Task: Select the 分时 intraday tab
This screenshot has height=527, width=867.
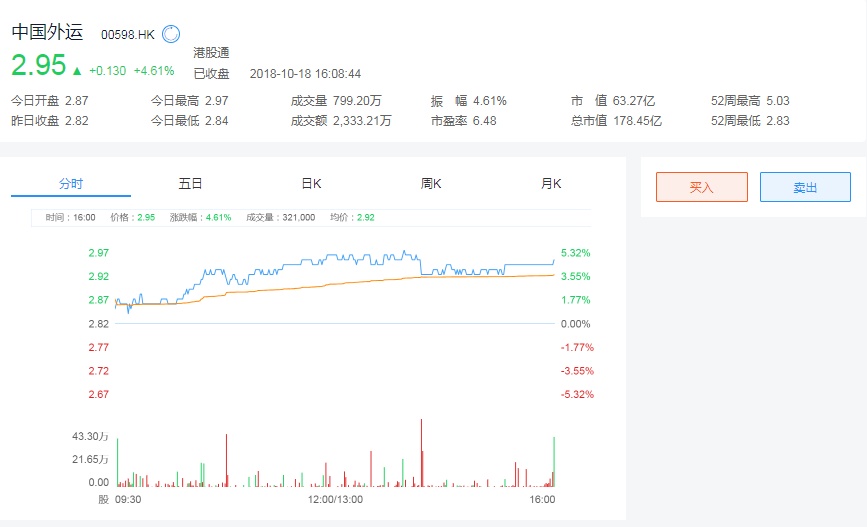Action: click(x=71, y=184)
